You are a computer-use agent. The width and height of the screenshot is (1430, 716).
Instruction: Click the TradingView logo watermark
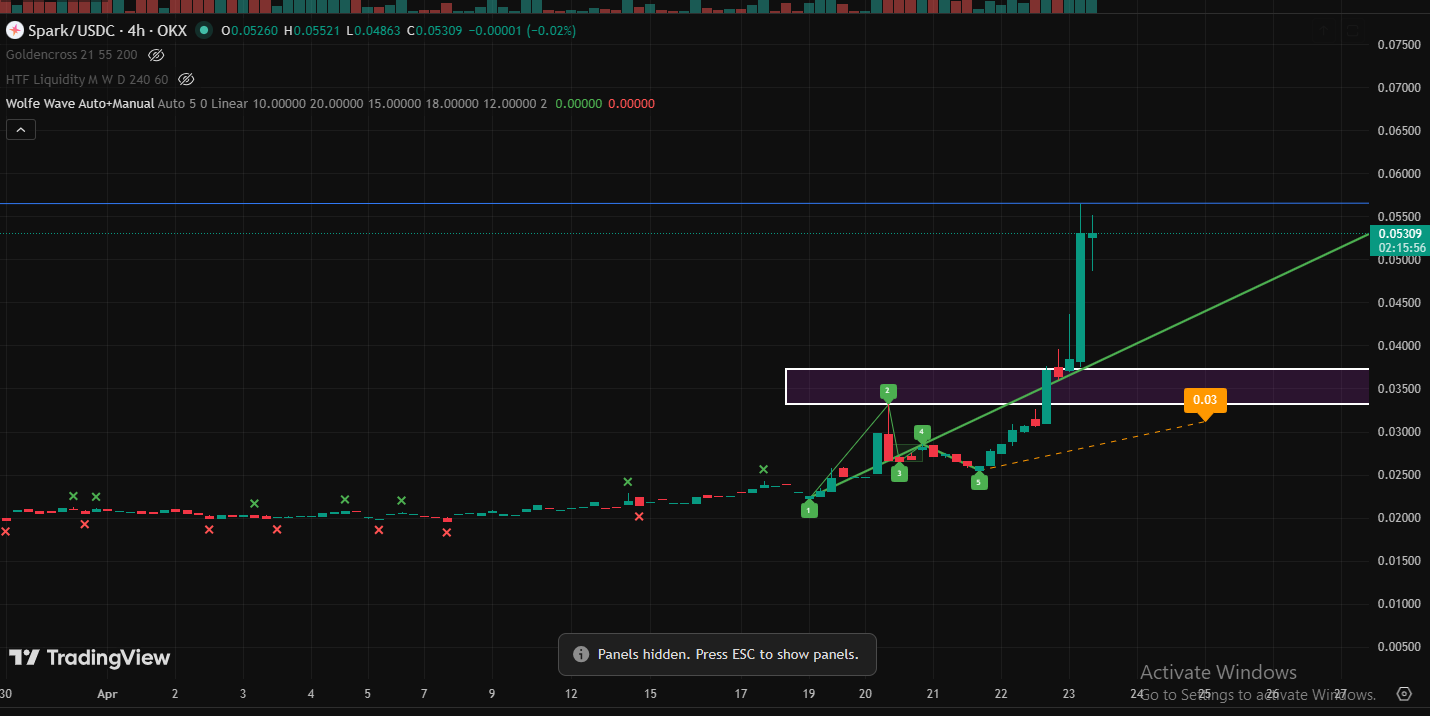[x=89, y=657]
